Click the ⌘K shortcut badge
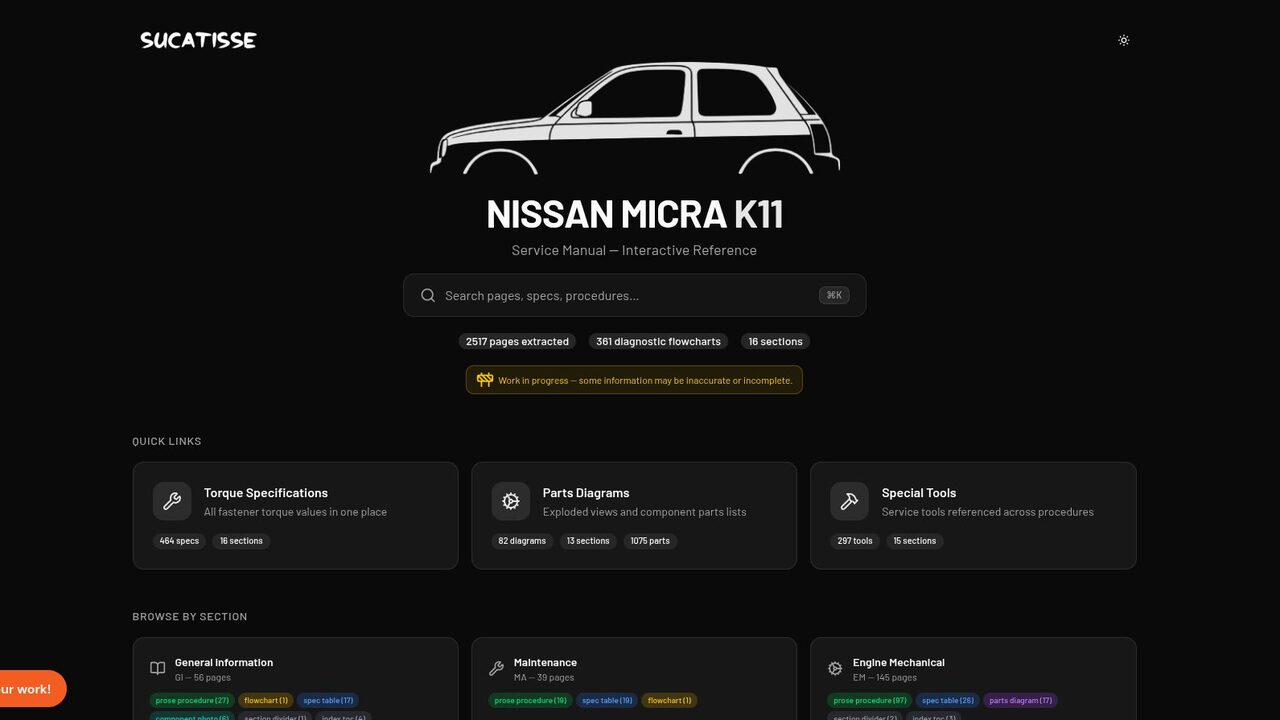The width and height of the screenshot is (1280, 720). [x=834, y=295]
